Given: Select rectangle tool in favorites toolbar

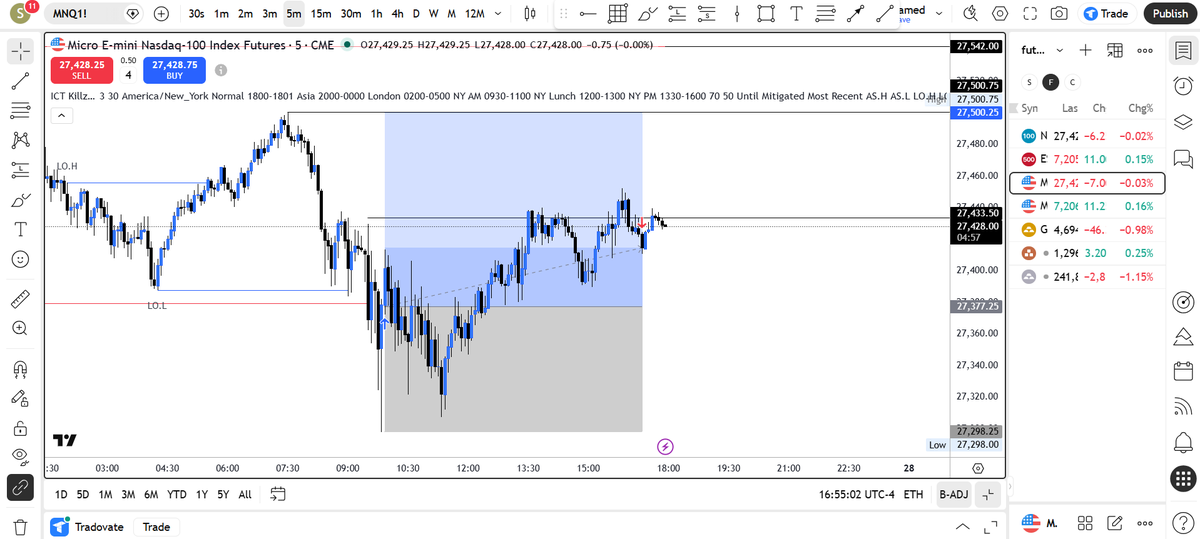Looking at the screenshot, I should [766, 14].
